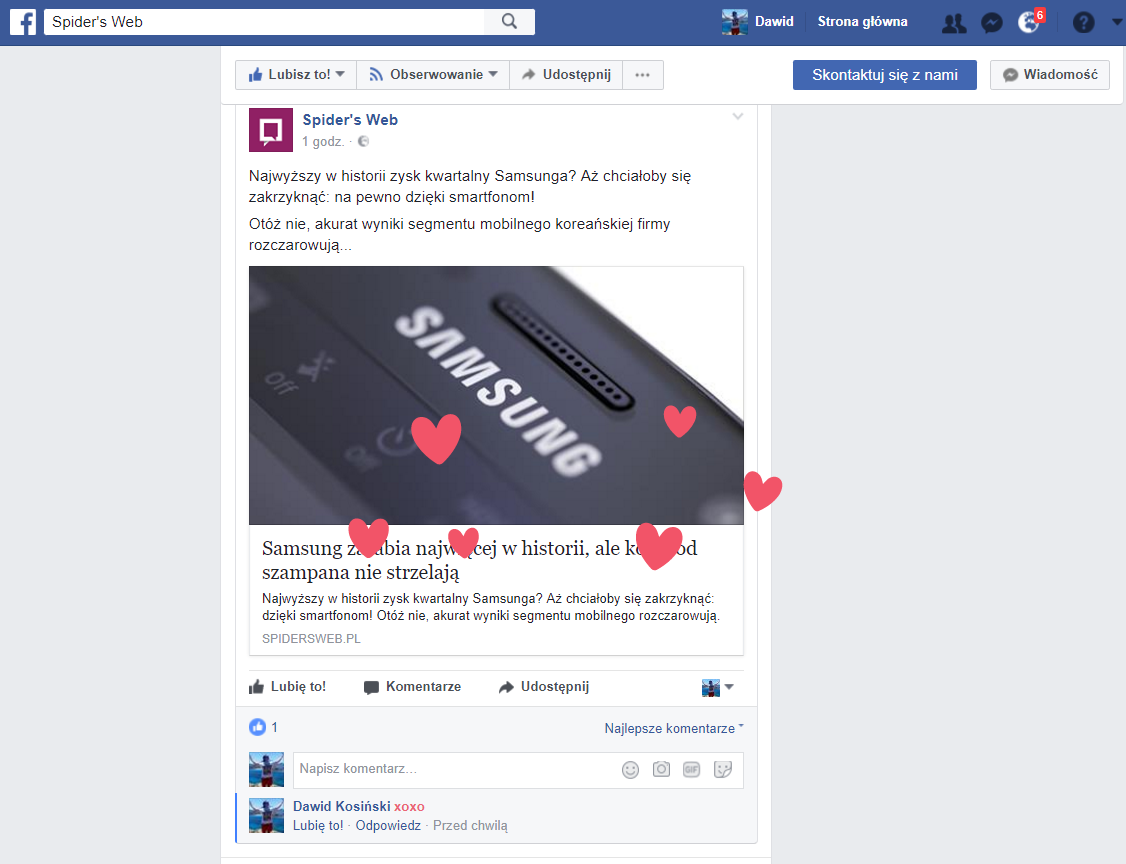Click the Dawid Kosiński comment avatar
The image size is (1126, 864).
[266, 816]
